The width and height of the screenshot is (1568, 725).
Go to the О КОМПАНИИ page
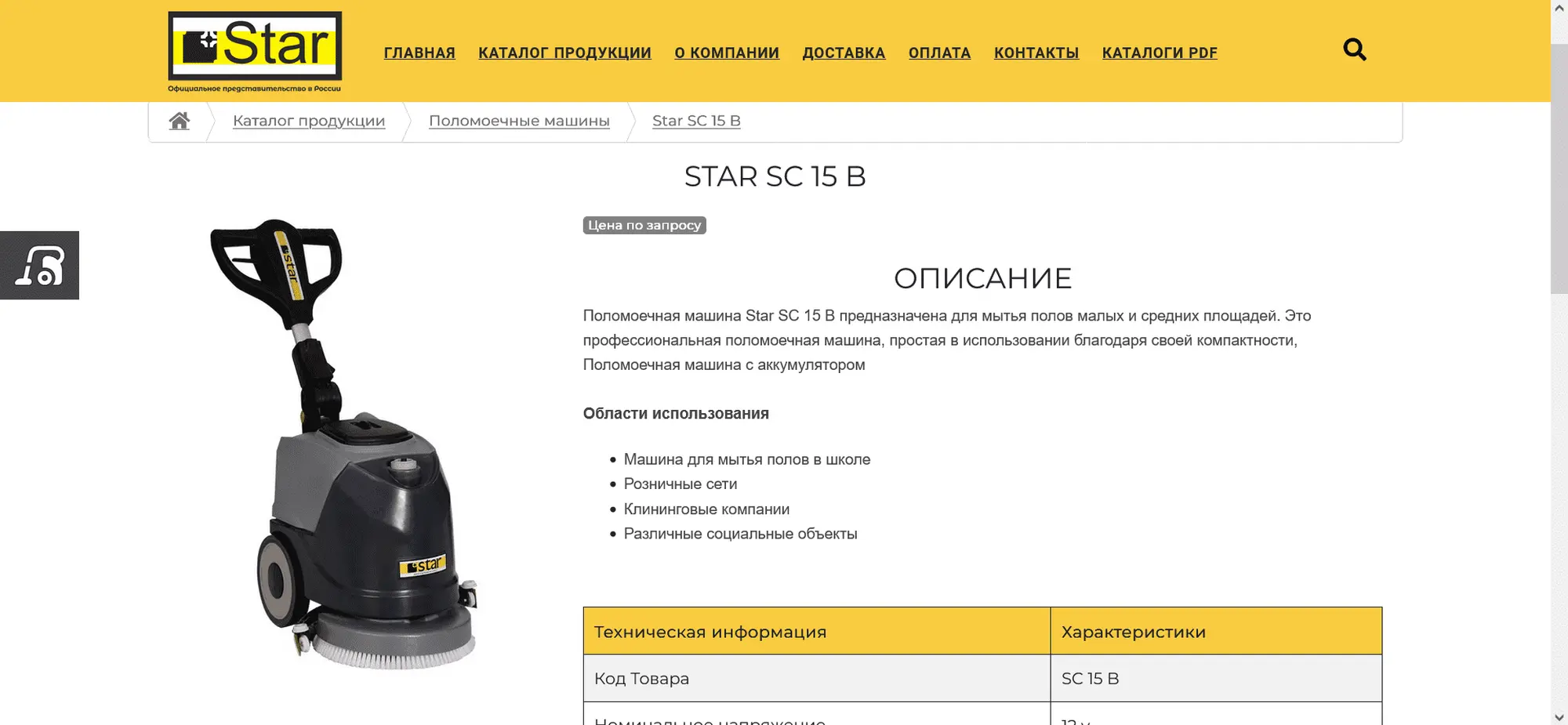(727, 53)
